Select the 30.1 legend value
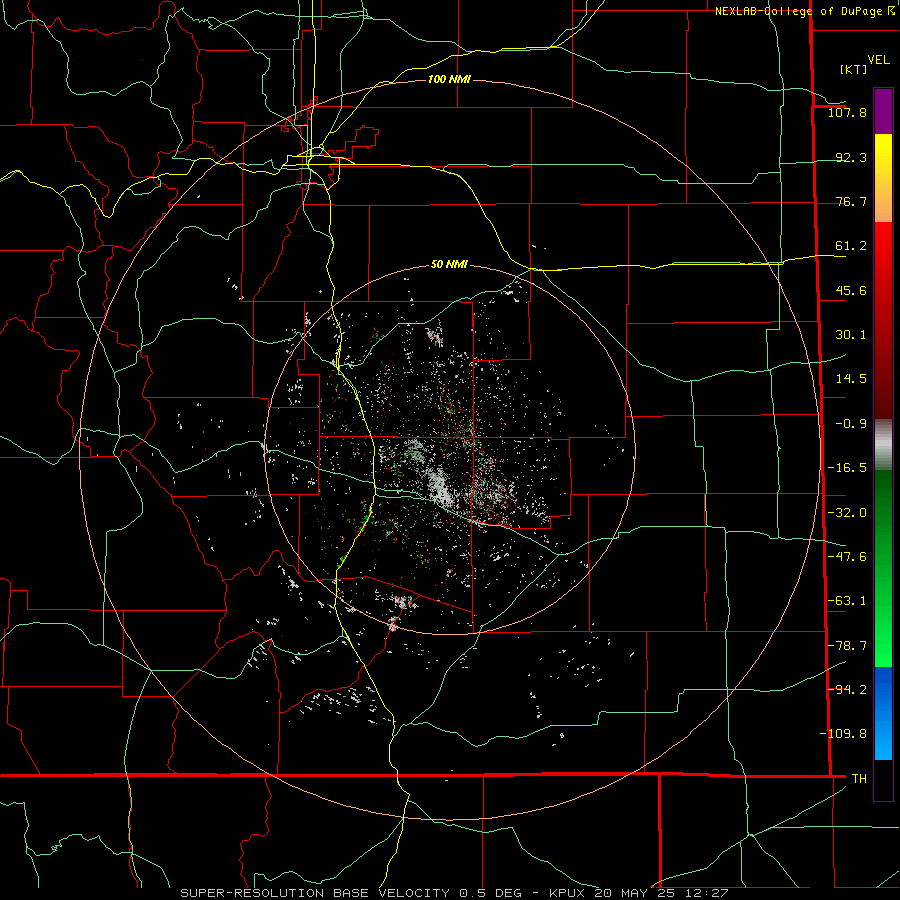 (x=851, y=335)
